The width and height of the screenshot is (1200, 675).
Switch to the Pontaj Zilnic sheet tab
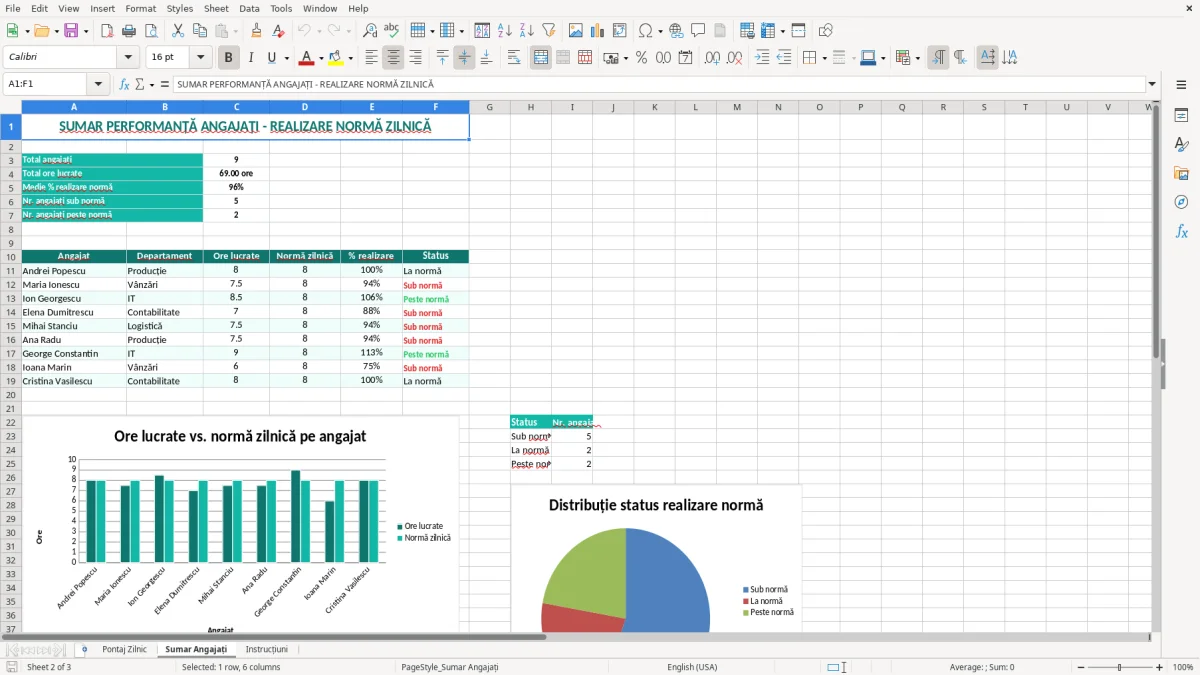[x=124, y=650]
